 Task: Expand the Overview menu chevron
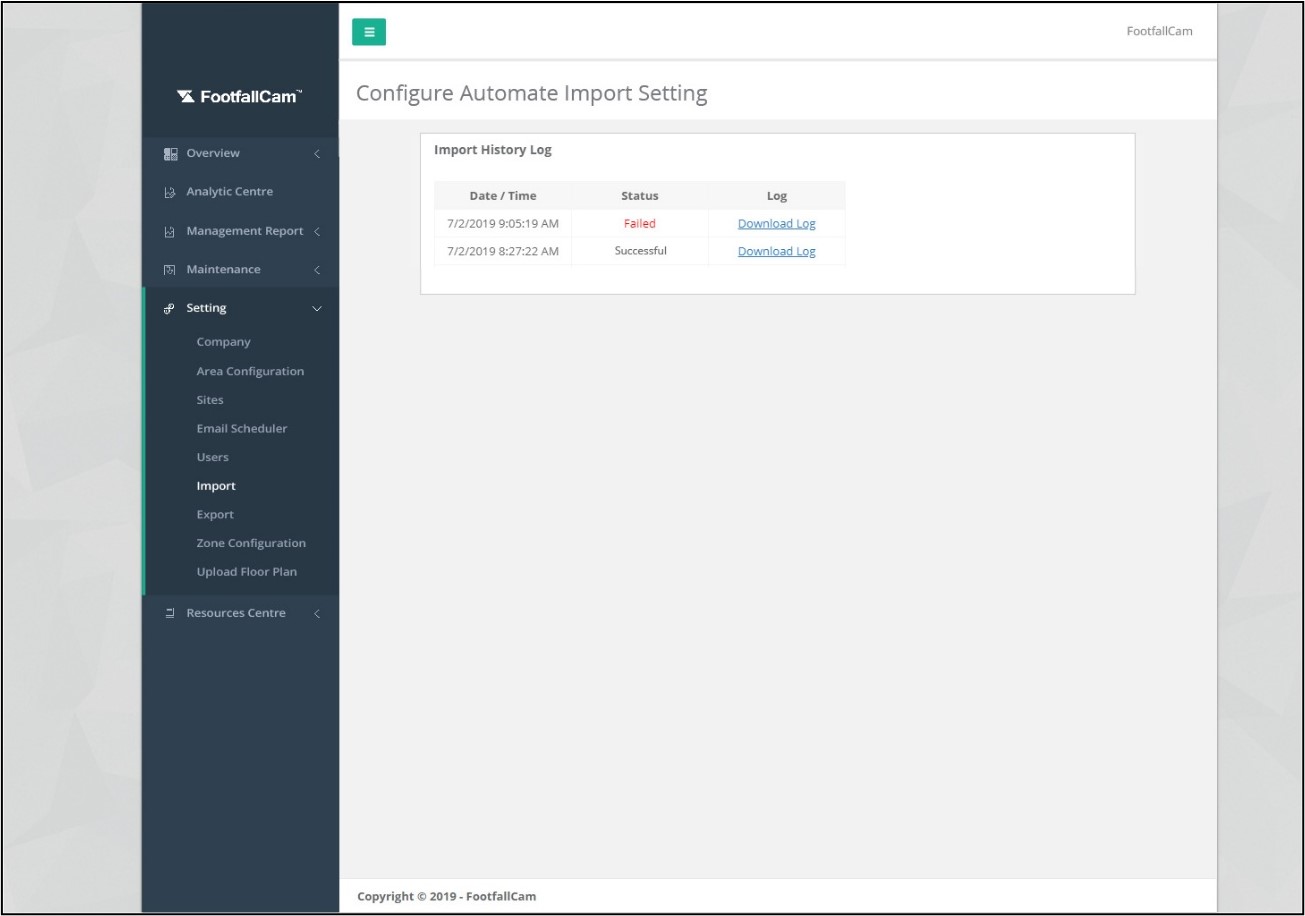(317, 154)
